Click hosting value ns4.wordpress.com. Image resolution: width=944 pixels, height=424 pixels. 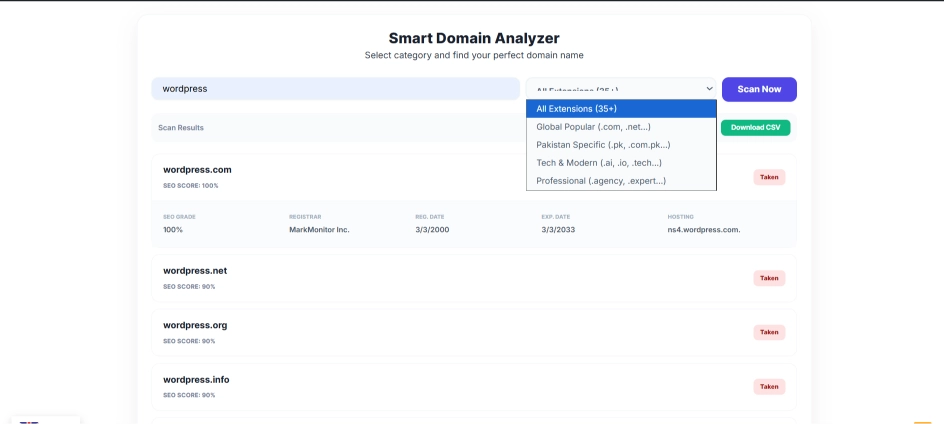704,229
